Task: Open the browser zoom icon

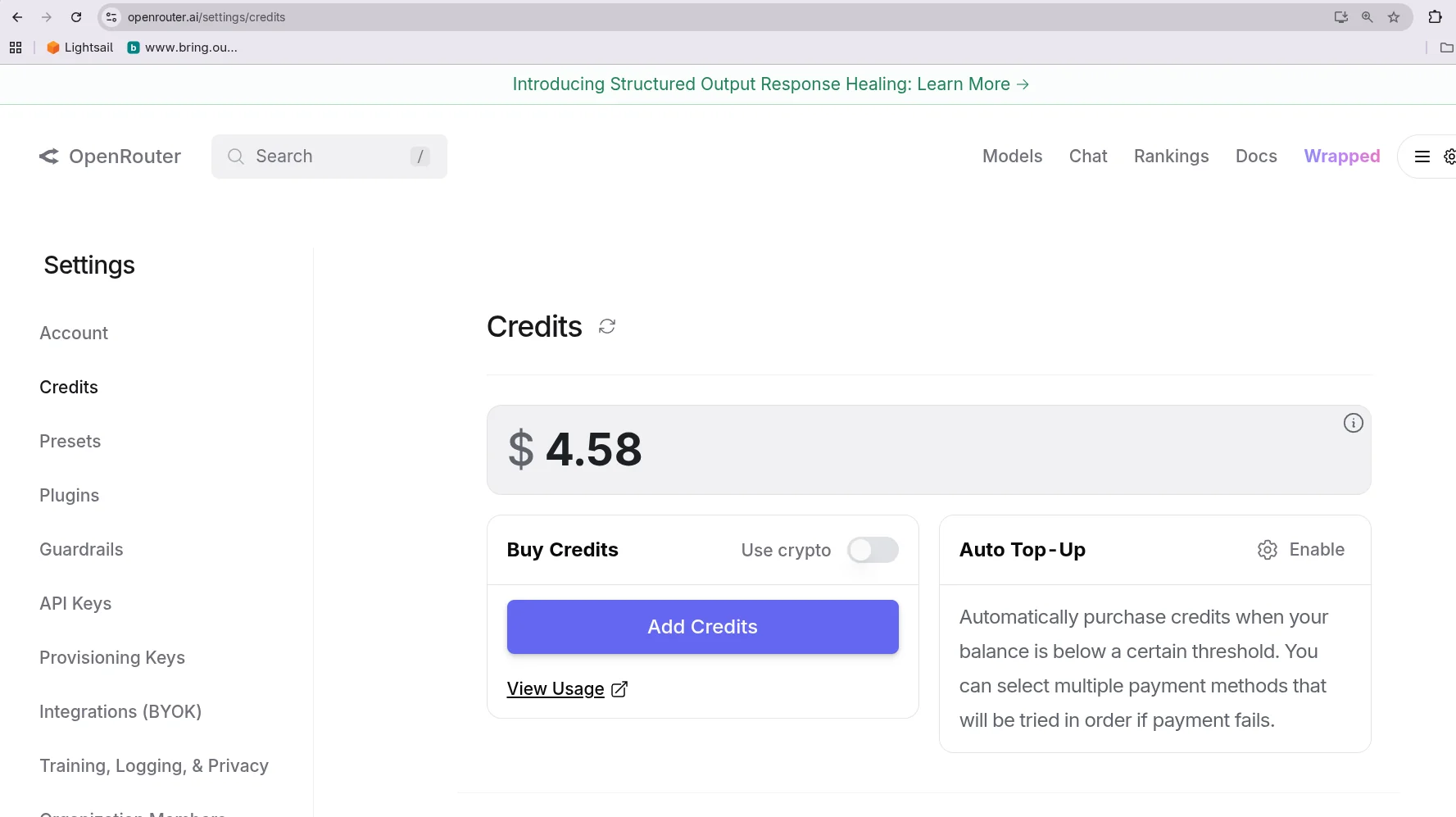Action: pyautogui.click(x=1367, y=17)
